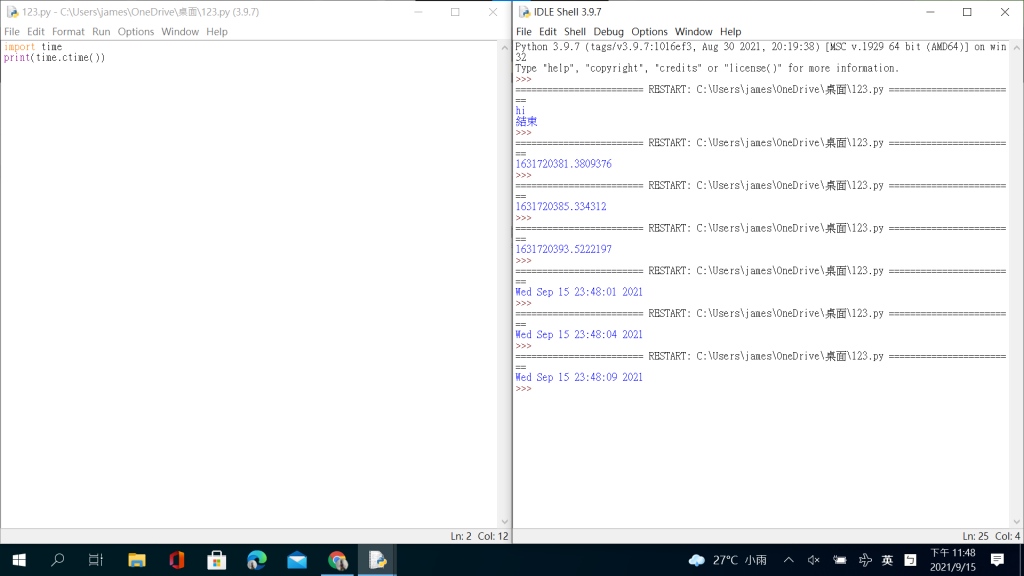
Task: Open Microsoft Edge from taskbar
Action: pyautogui.click(x=257, y=560)
